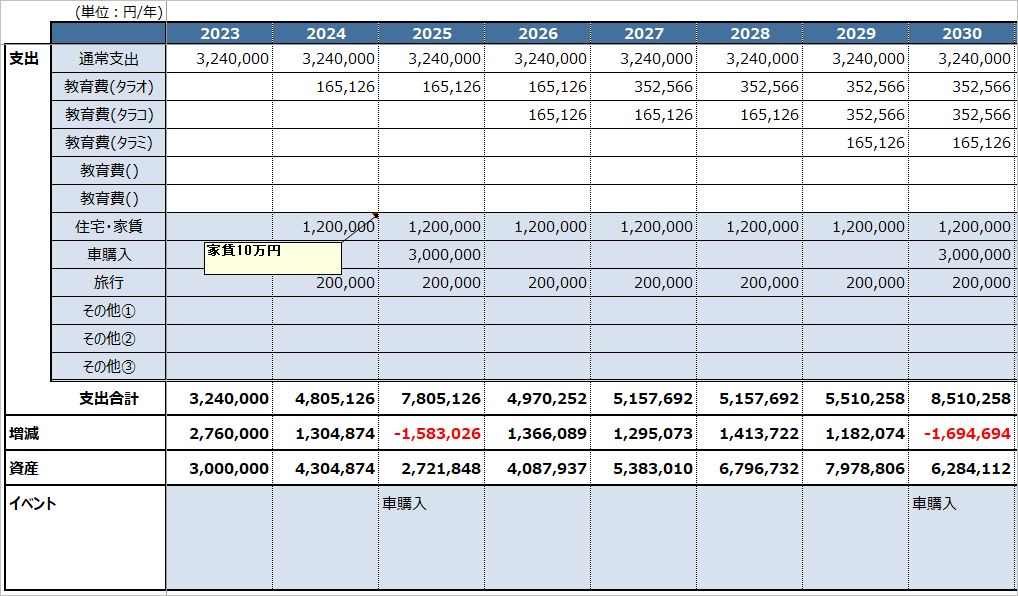Screen dimensions: 1018x596
Task: Click the 支出合計 total for 2028
Action: [750, 398]
